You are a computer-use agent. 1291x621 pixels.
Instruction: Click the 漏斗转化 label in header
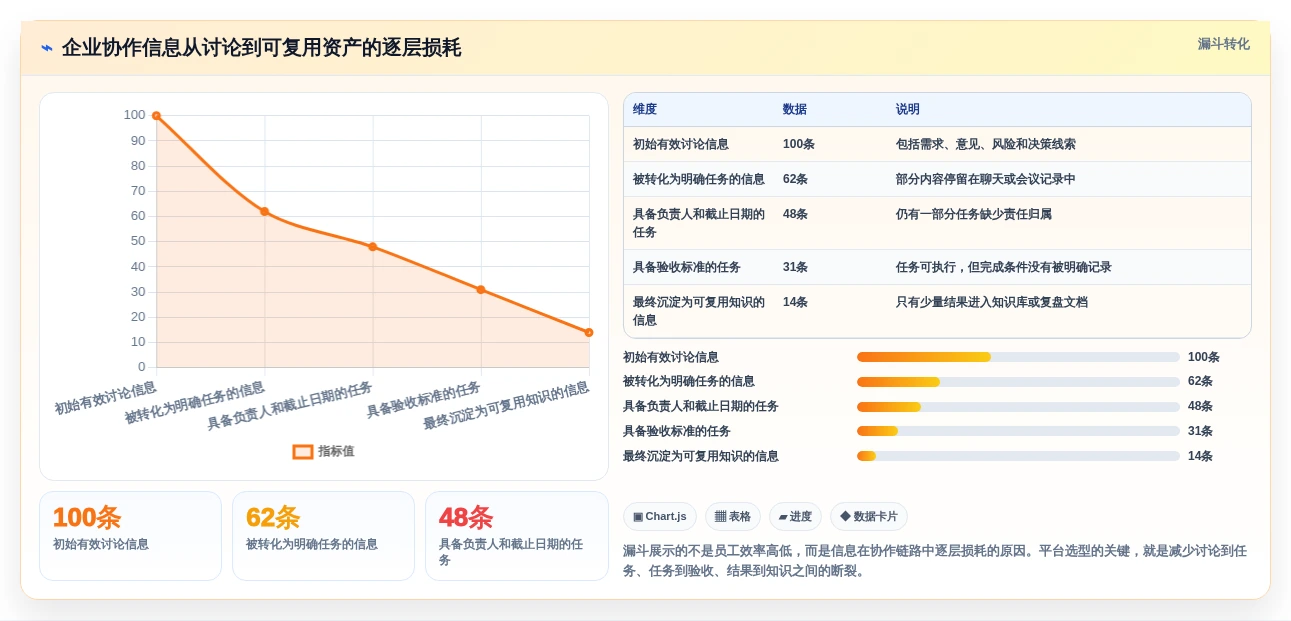[1223, 44]
